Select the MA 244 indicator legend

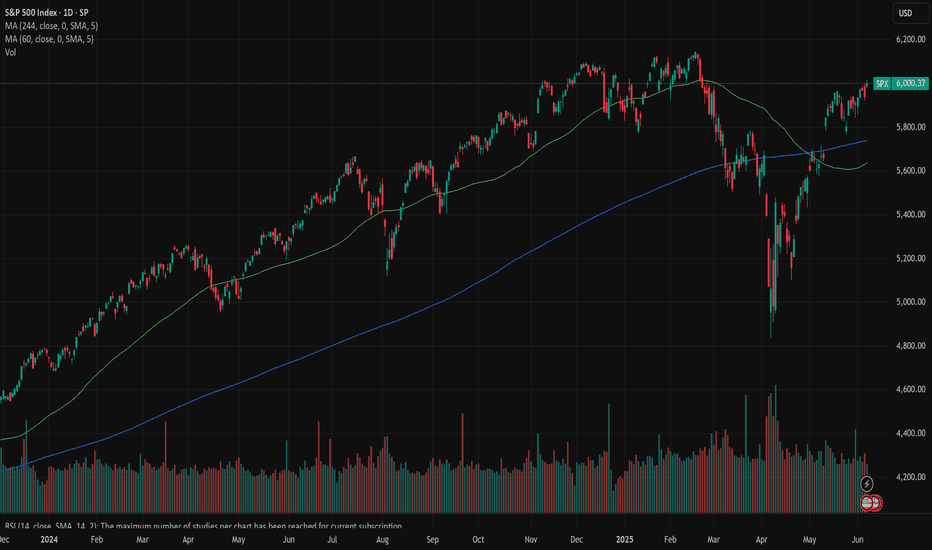51,26
